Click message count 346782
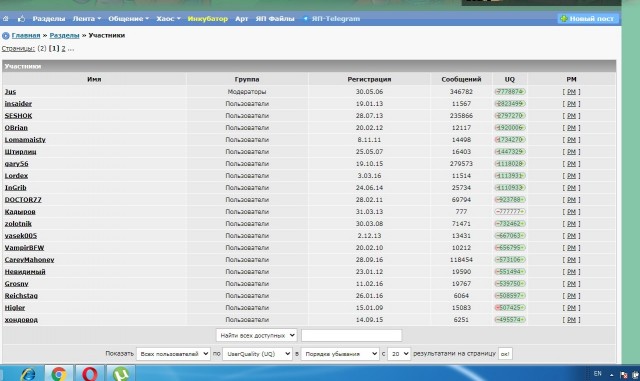The image size is (640, 381). pos(461,91)
